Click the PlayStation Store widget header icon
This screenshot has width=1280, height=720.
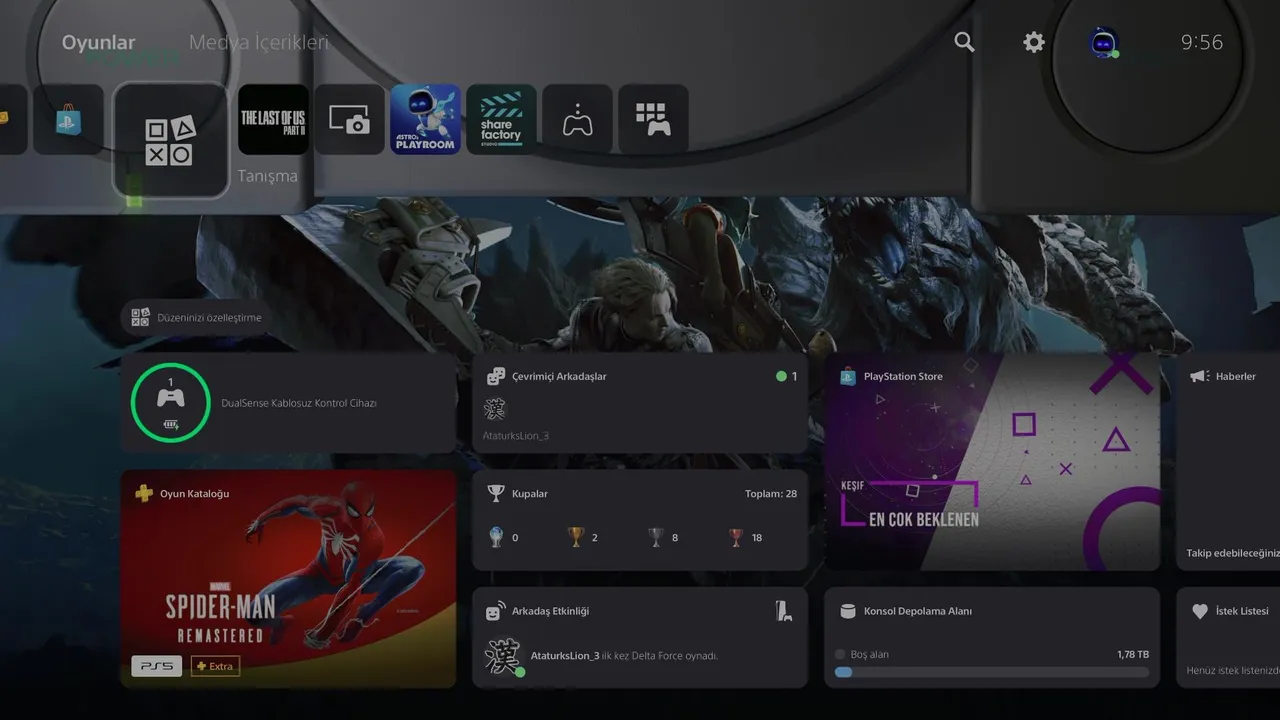[847, 376]
